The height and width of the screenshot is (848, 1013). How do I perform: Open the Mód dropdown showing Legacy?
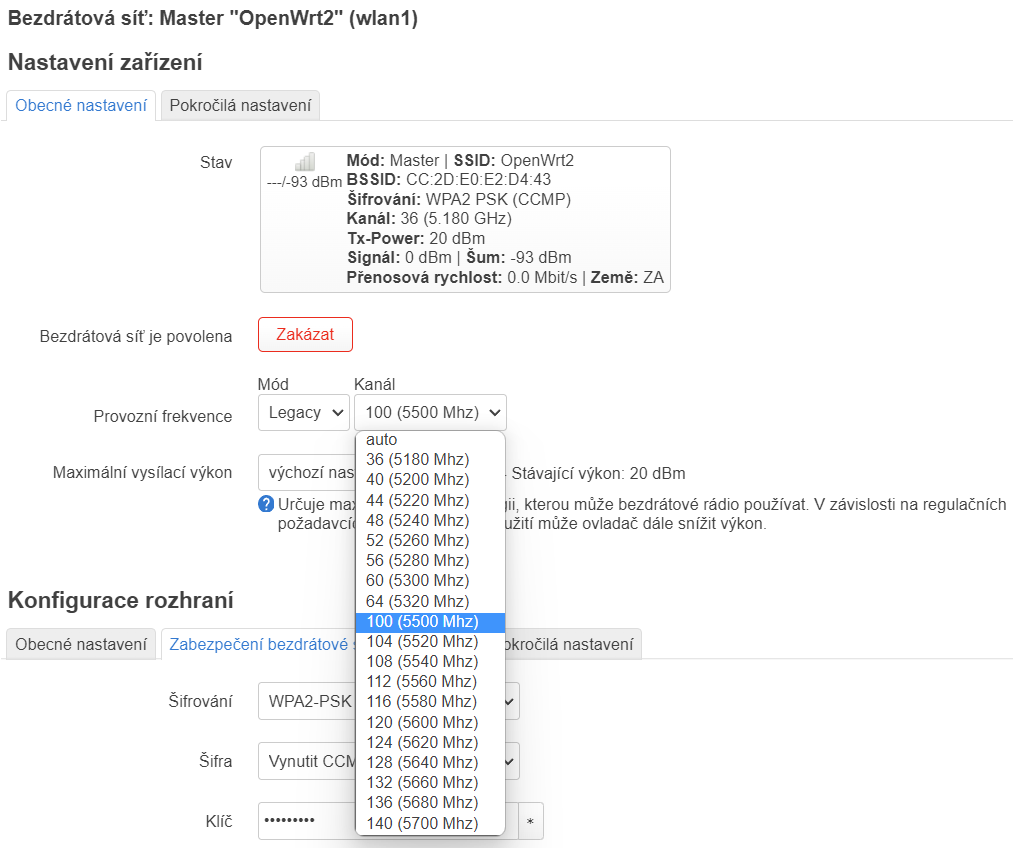click(303, 412)
